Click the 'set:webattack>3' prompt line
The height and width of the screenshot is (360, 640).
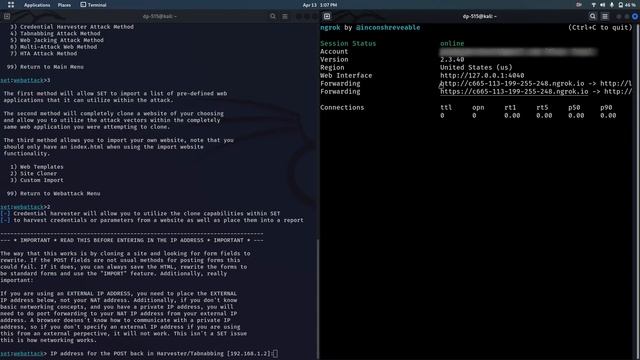[x=25, y=80]
